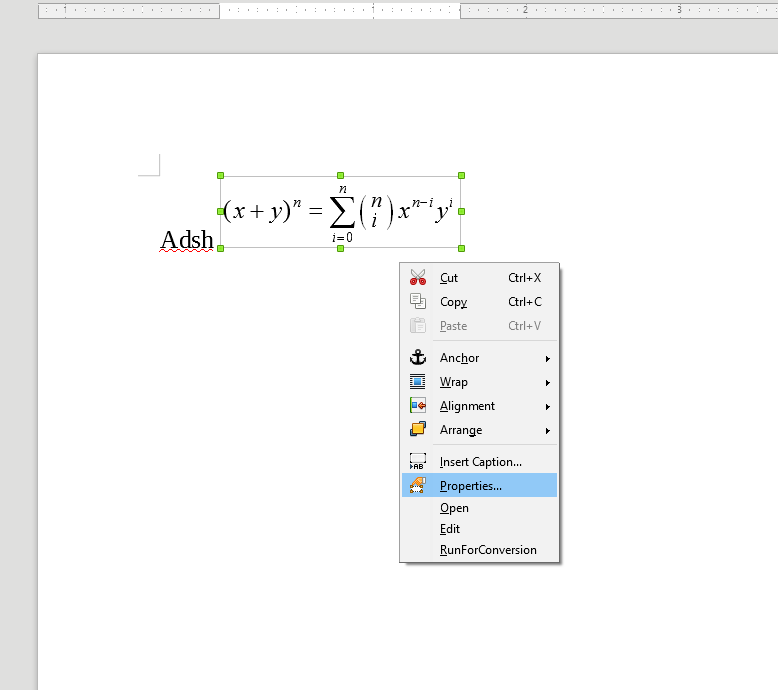Expand the Wrap submenu arrow
Viewport: 778px width, 690px height.
548,383
